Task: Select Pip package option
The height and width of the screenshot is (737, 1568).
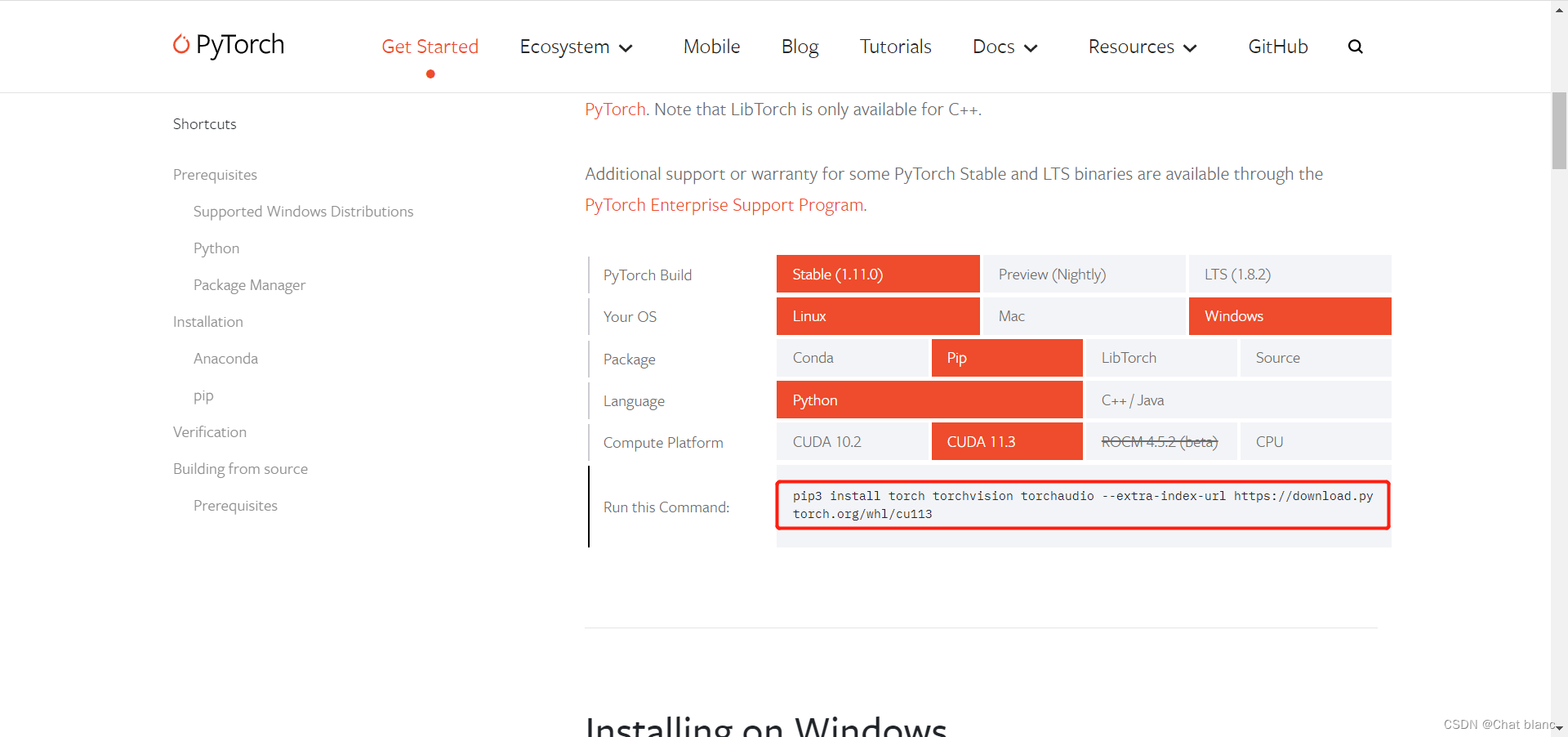Action: pyautogui.click(x=1007, y=358)
